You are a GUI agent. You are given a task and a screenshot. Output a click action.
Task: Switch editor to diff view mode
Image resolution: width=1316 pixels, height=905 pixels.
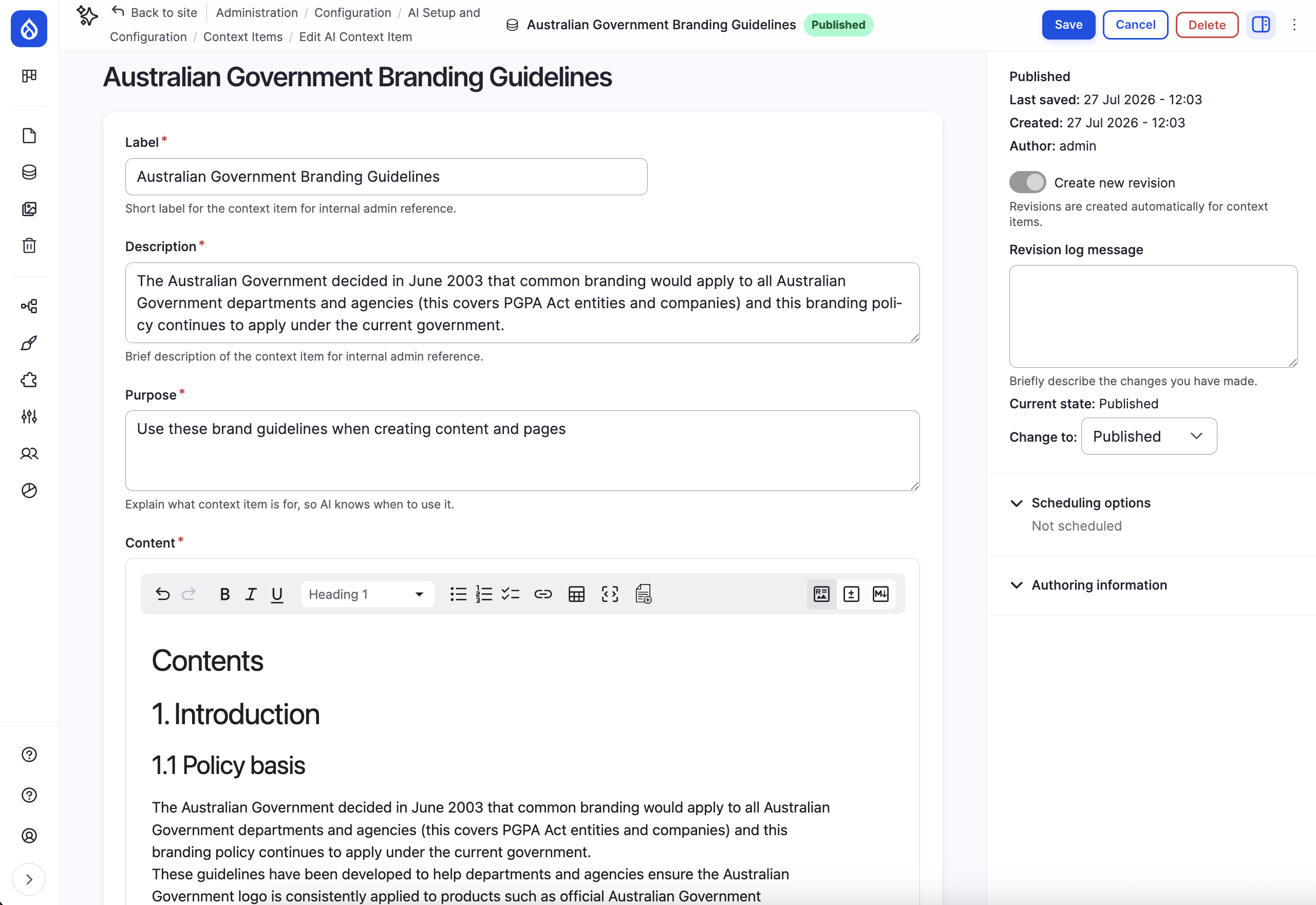(x=851, y=594)
